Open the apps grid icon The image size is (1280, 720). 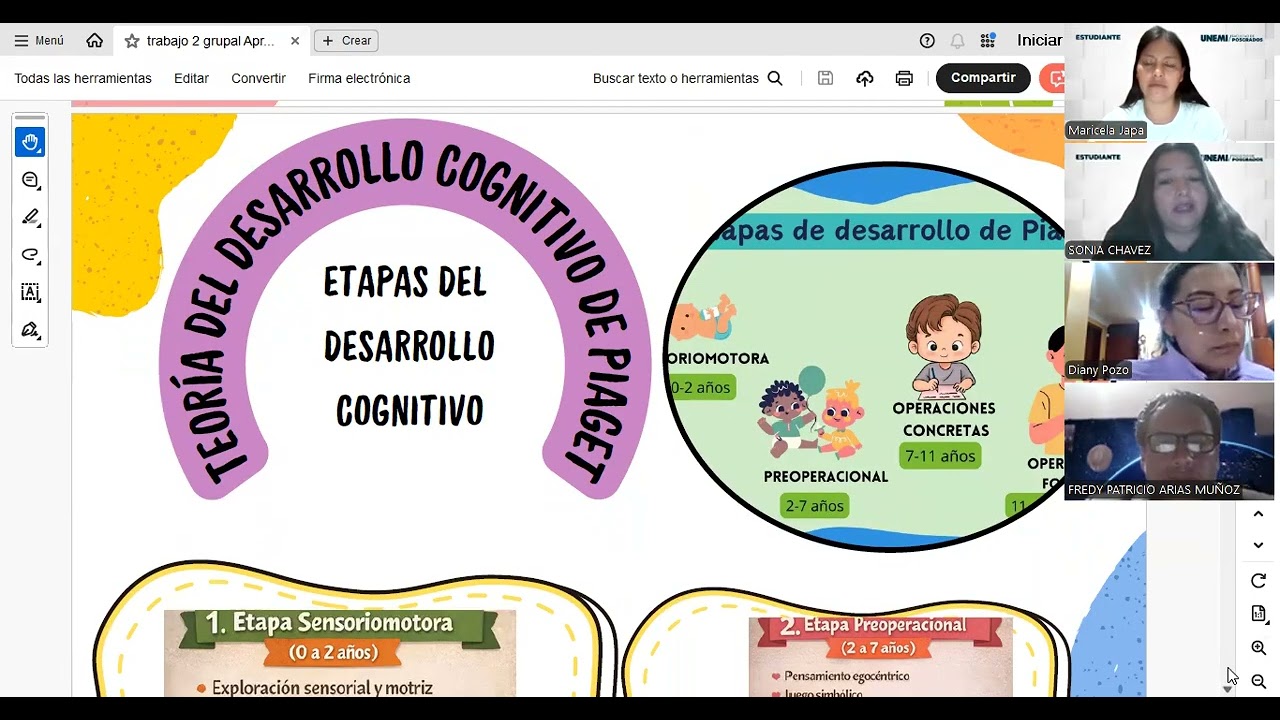click(988, 41)
